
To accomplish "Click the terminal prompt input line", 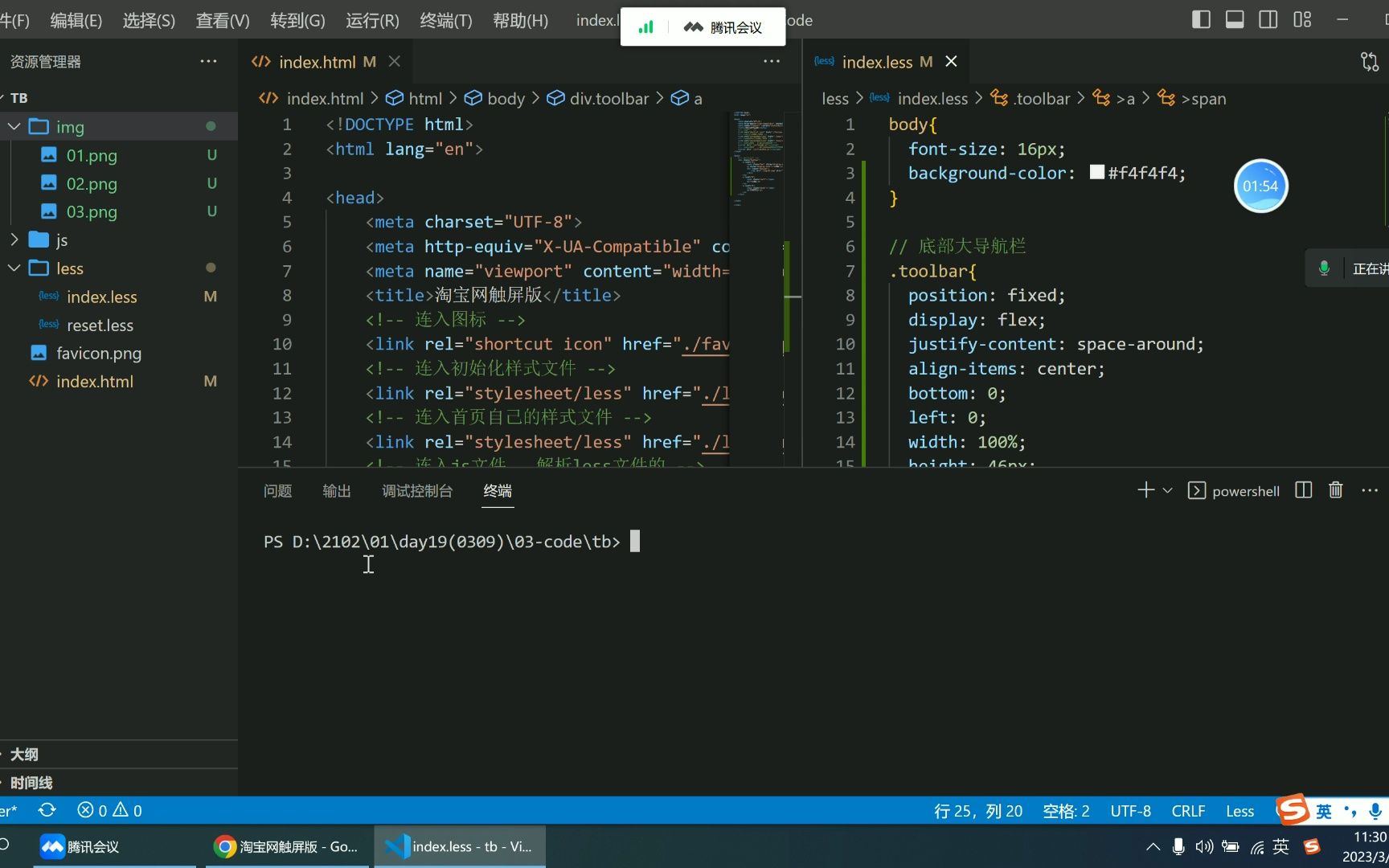I will 452,542.
